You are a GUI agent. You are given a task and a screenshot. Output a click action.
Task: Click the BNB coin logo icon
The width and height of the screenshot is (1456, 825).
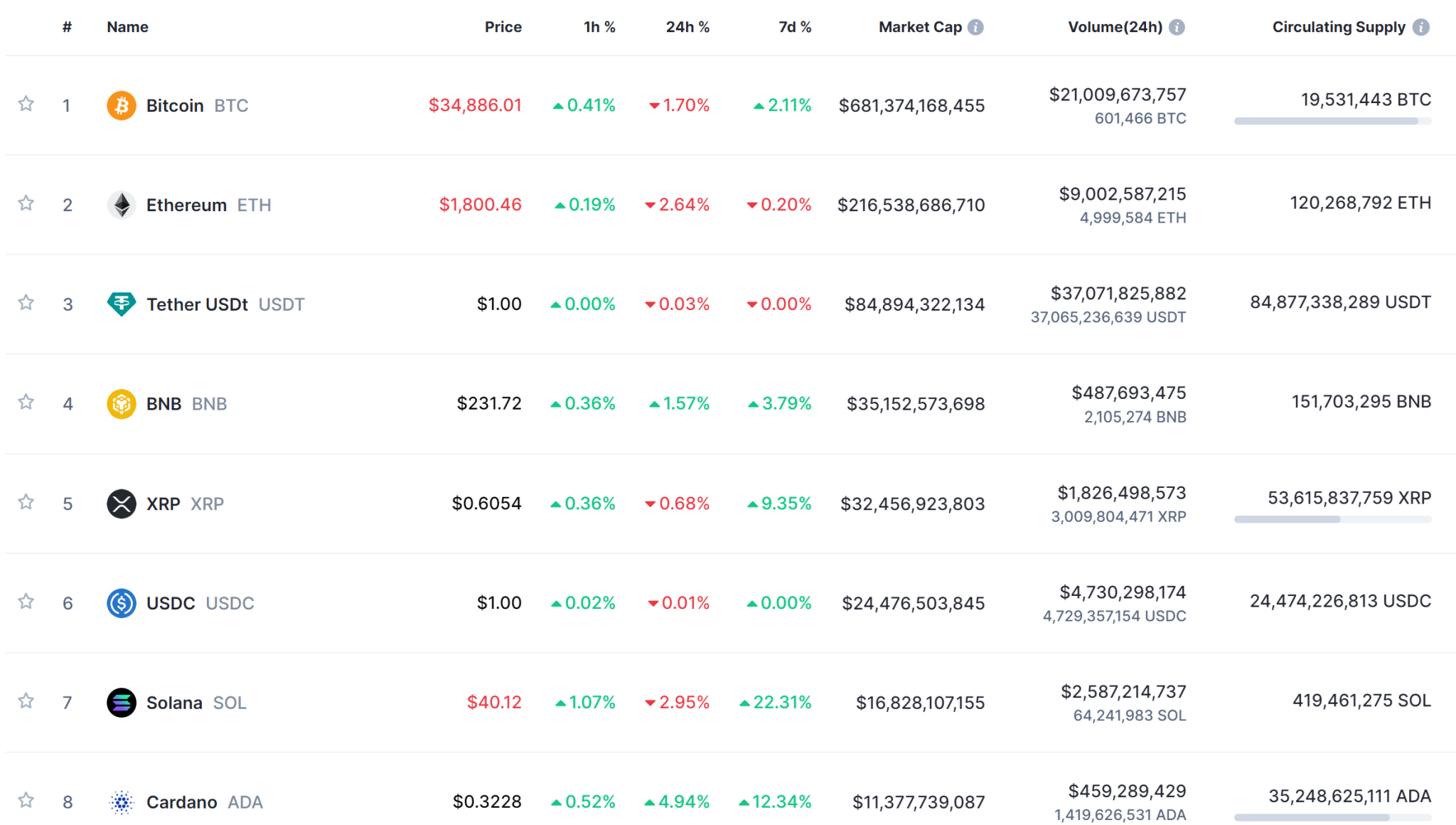click(x=122, y=404)
